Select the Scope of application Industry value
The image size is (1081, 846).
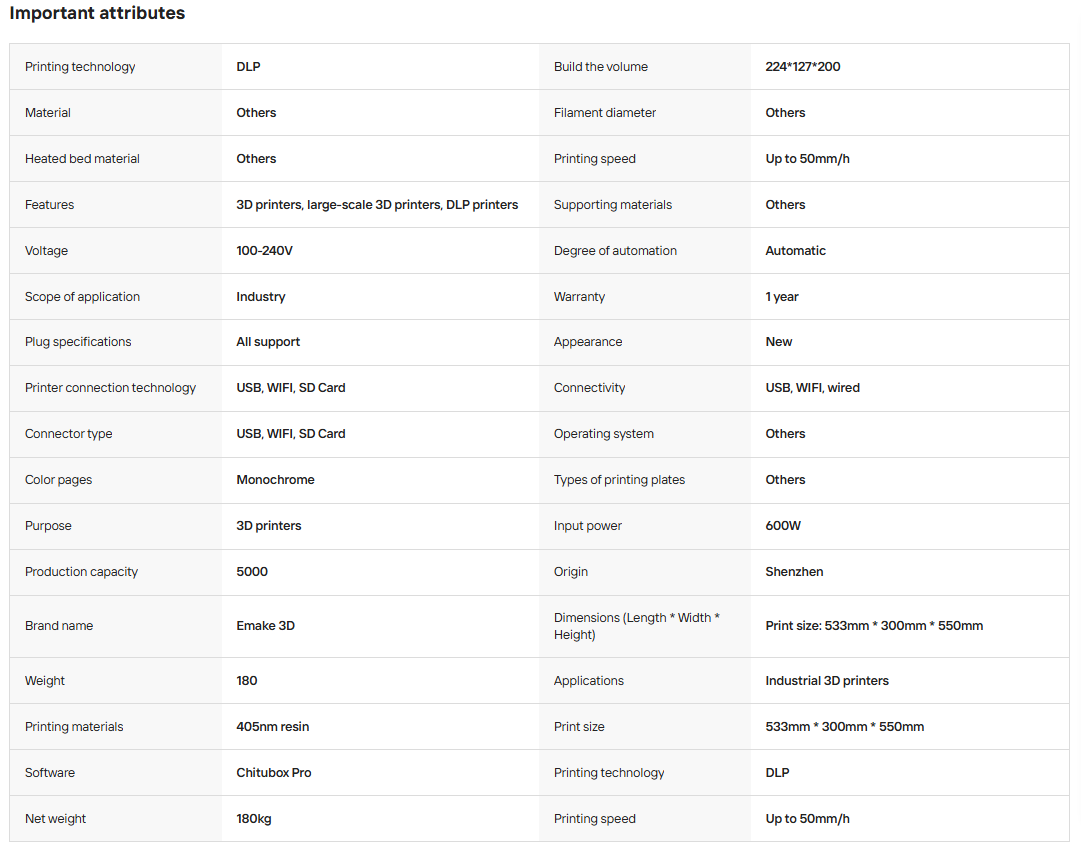[261, 297]
